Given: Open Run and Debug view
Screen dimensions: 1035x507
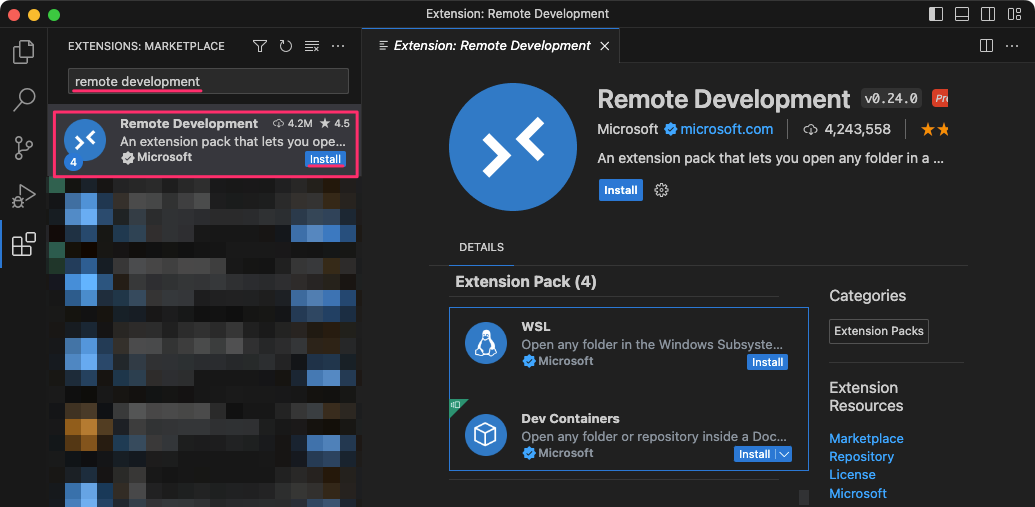Looking at the screenshot, I should pos(24,196).
